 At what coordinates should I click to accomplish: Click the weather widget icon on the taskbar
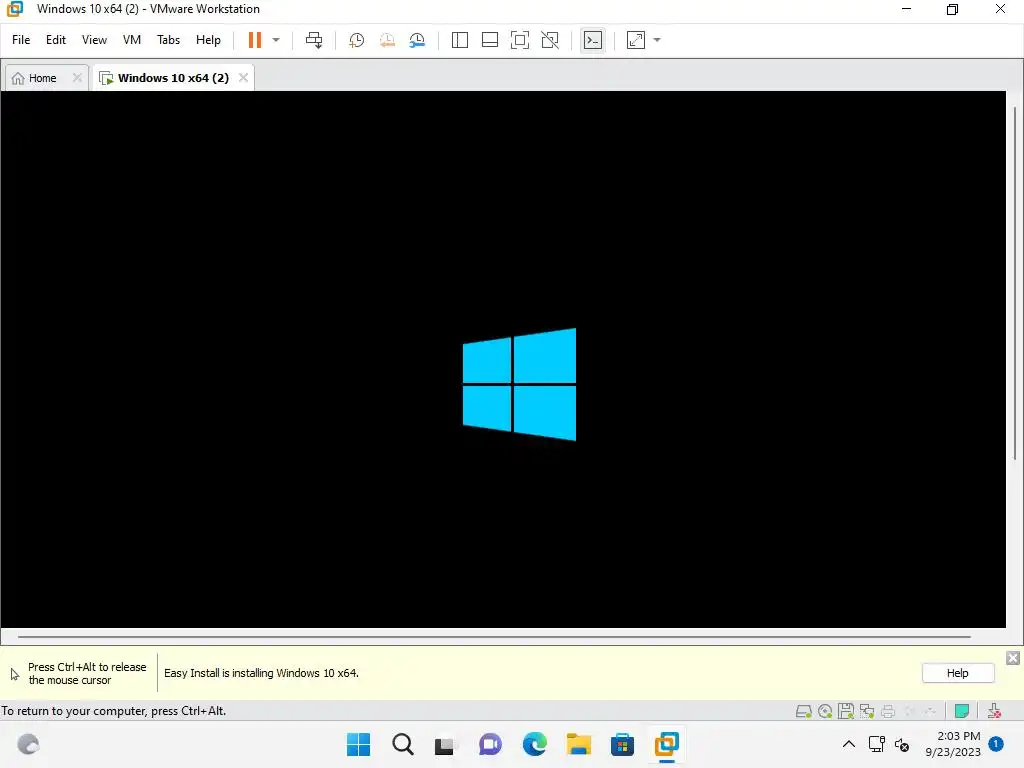tap(28, 744)
